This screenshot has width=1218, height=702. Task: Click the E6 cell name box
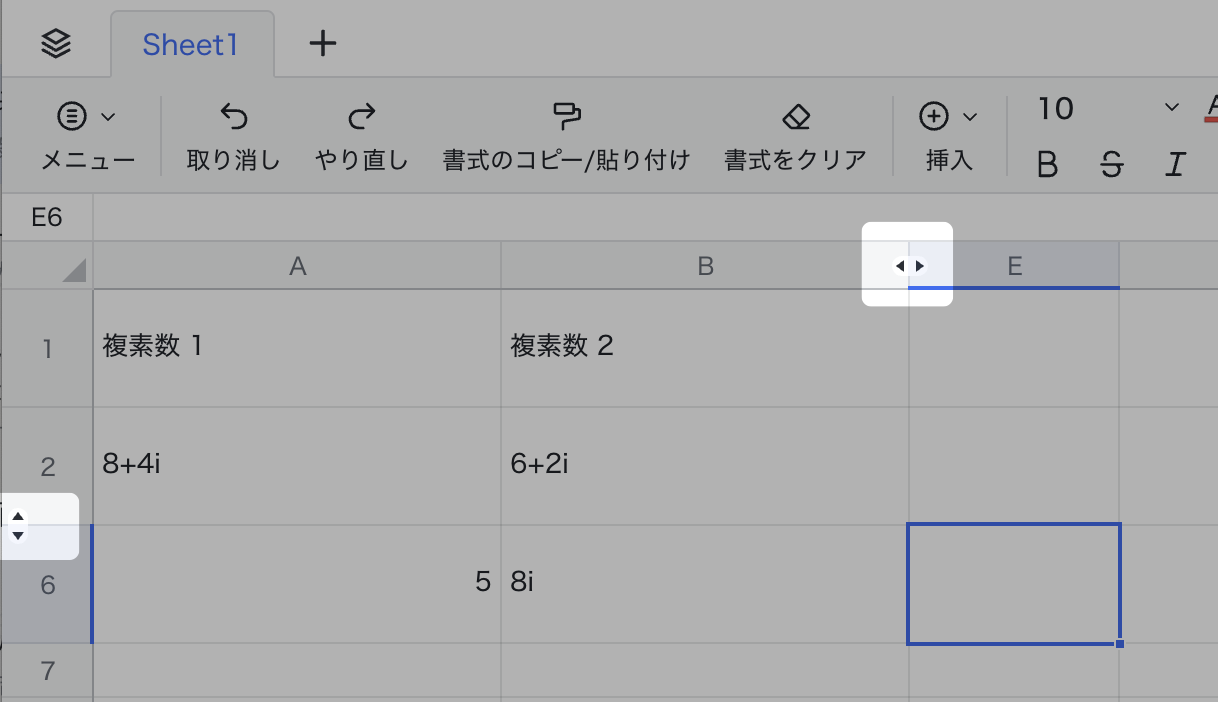[47, 217]
